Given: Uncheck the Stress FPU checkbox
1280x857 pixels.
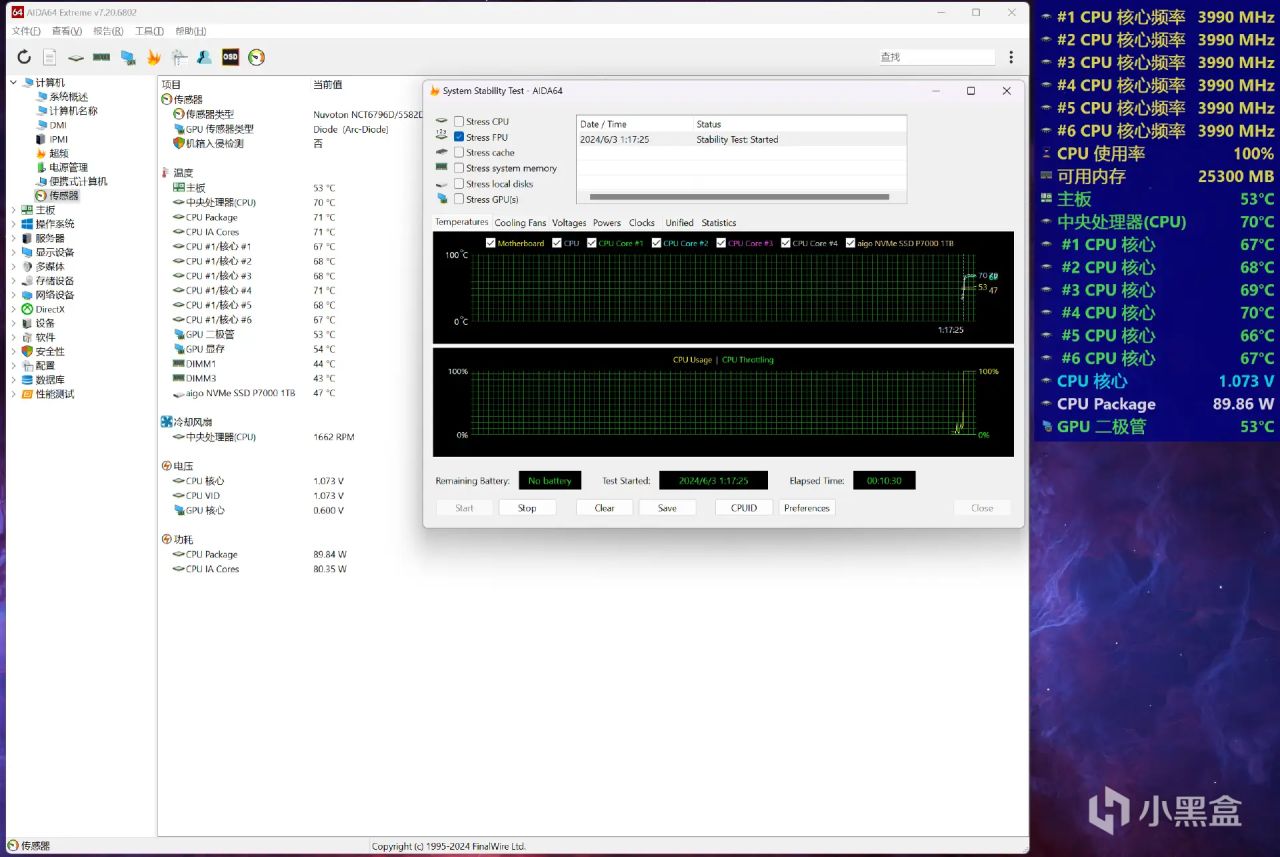Looking at the screenshot, I should tap(459, 137).
